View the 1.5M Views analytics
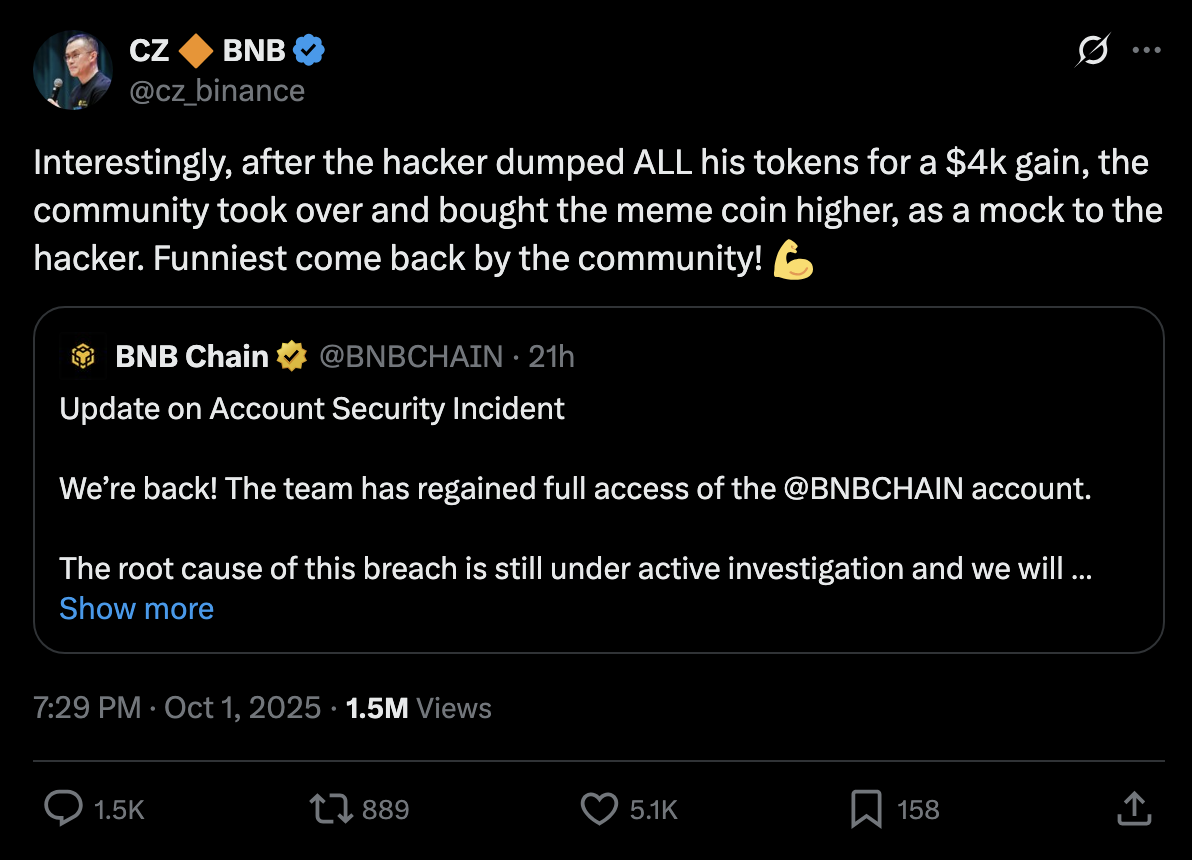The width and height of the screenshot is (1192, 860). pyautogui.click(x=418, y=708)
